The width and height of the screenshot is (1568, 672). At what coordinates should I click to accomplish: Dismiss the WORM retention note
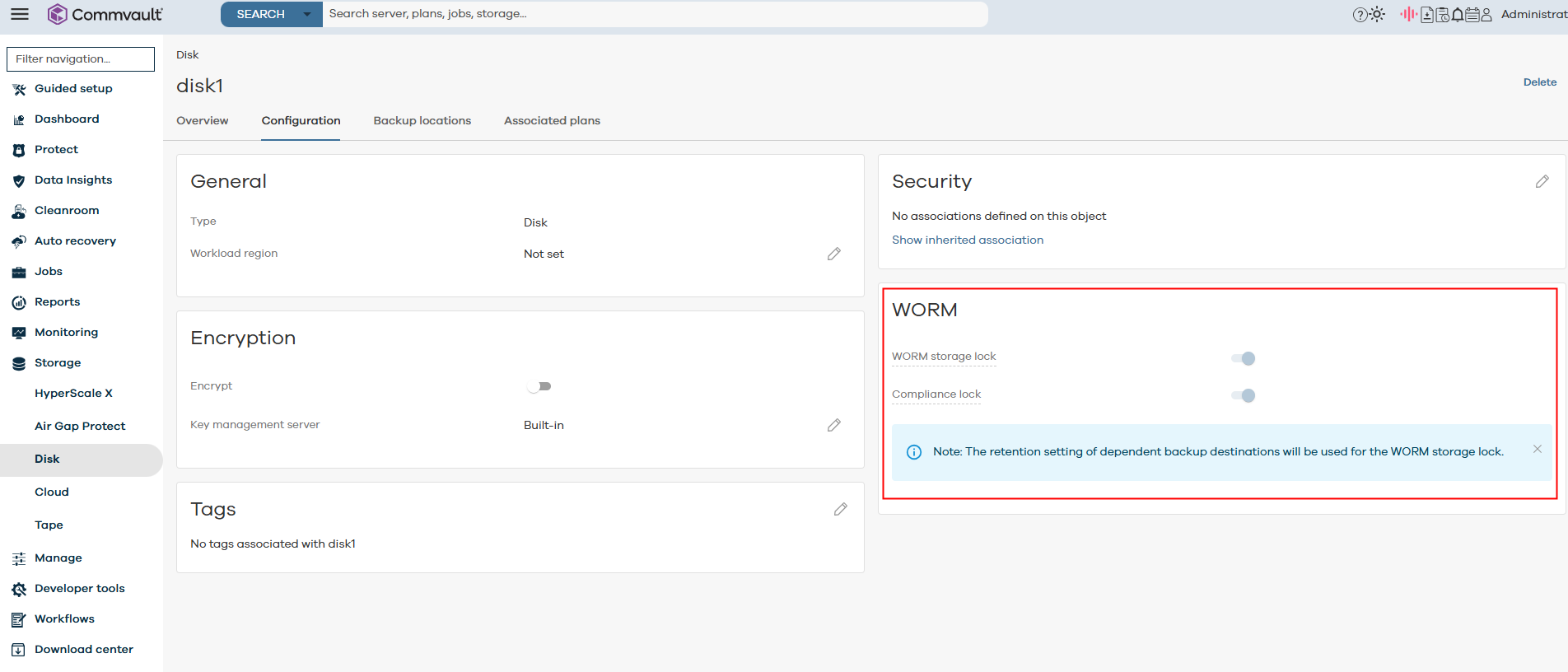(1537, 449)
